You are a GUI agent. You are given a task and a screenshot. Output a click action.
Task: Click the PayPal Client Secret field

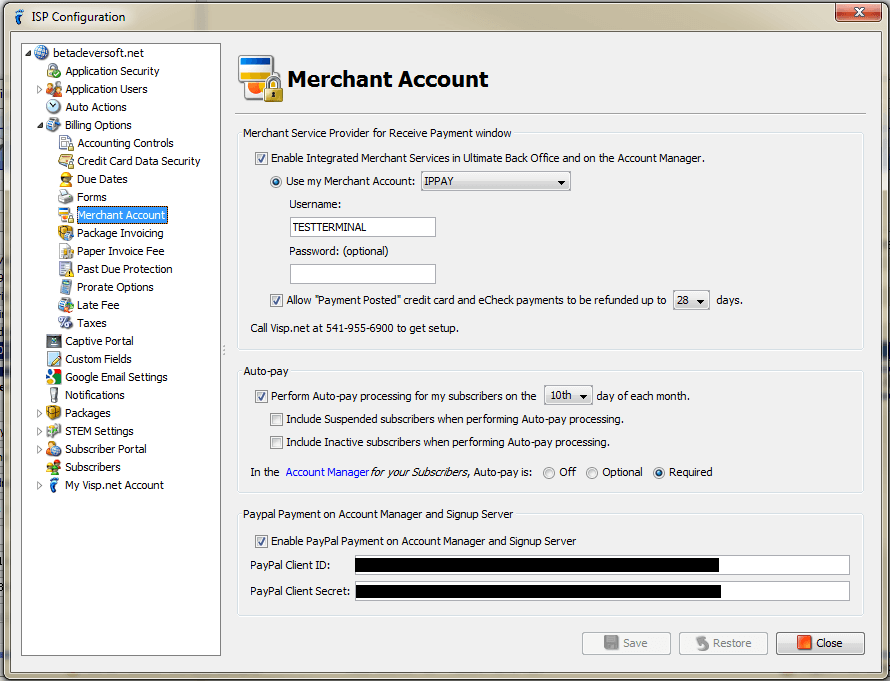pos(602,591)
